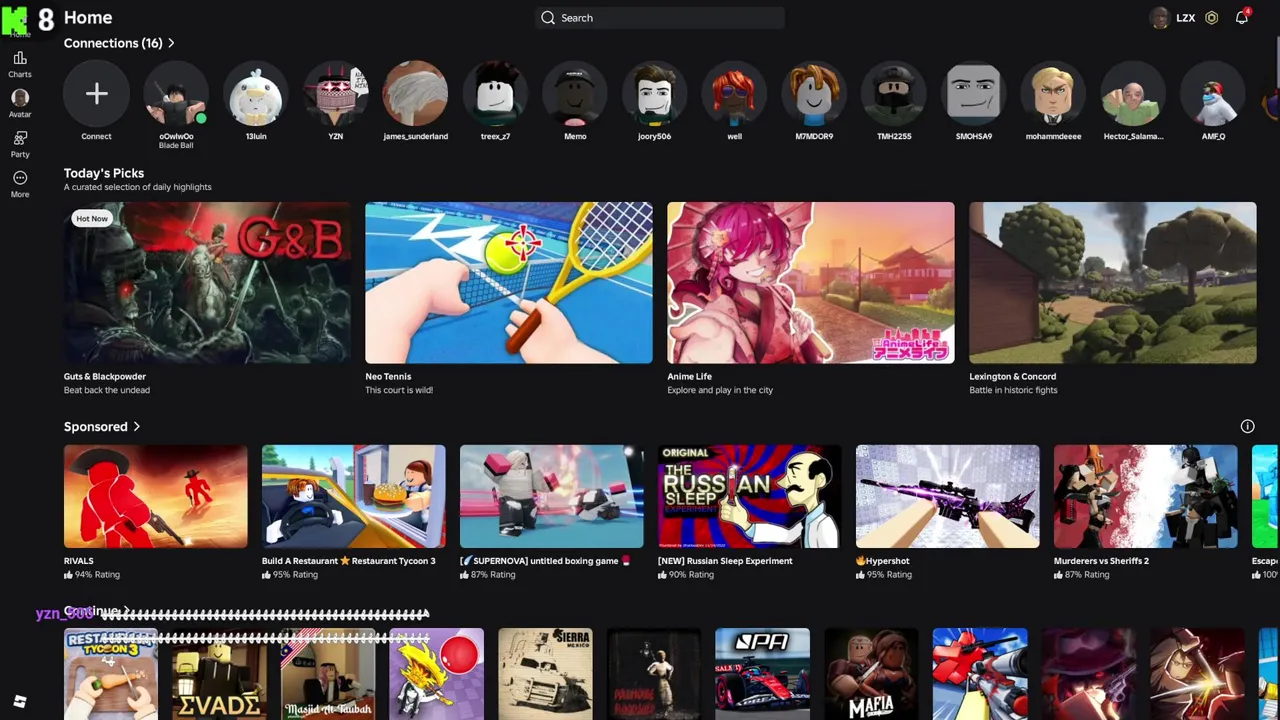This screenshot has width=1280, height=720.
Task: Open the SPA racing game thumbnail
Action: coord(762,674)
